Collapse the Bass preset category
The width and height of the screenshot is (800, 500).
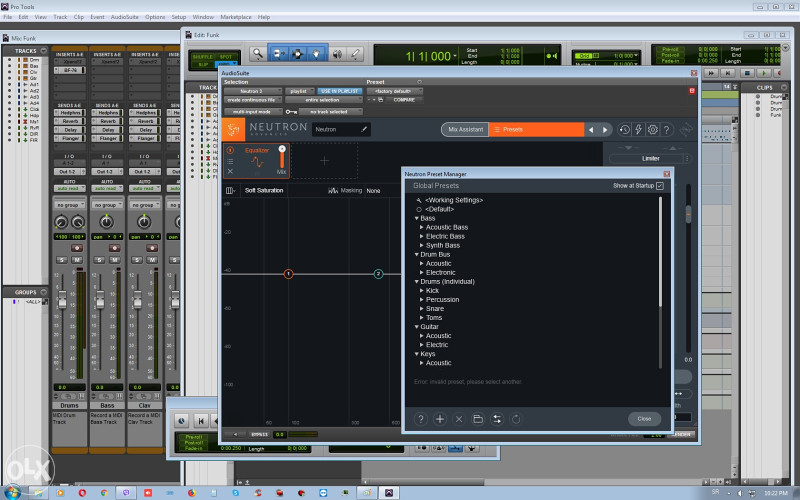[x=417, y=218]
